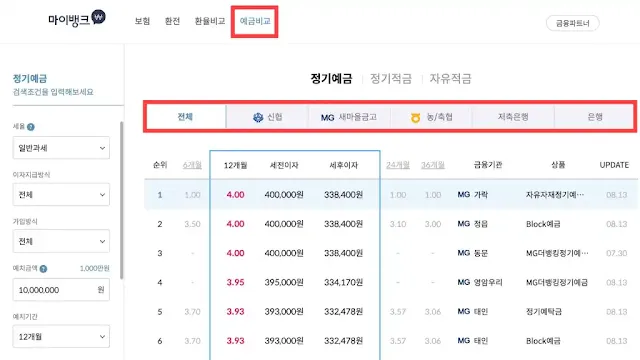Click the 정읍 institution name
The height and width of the screenshot is (360, 640).
point(481,224)
